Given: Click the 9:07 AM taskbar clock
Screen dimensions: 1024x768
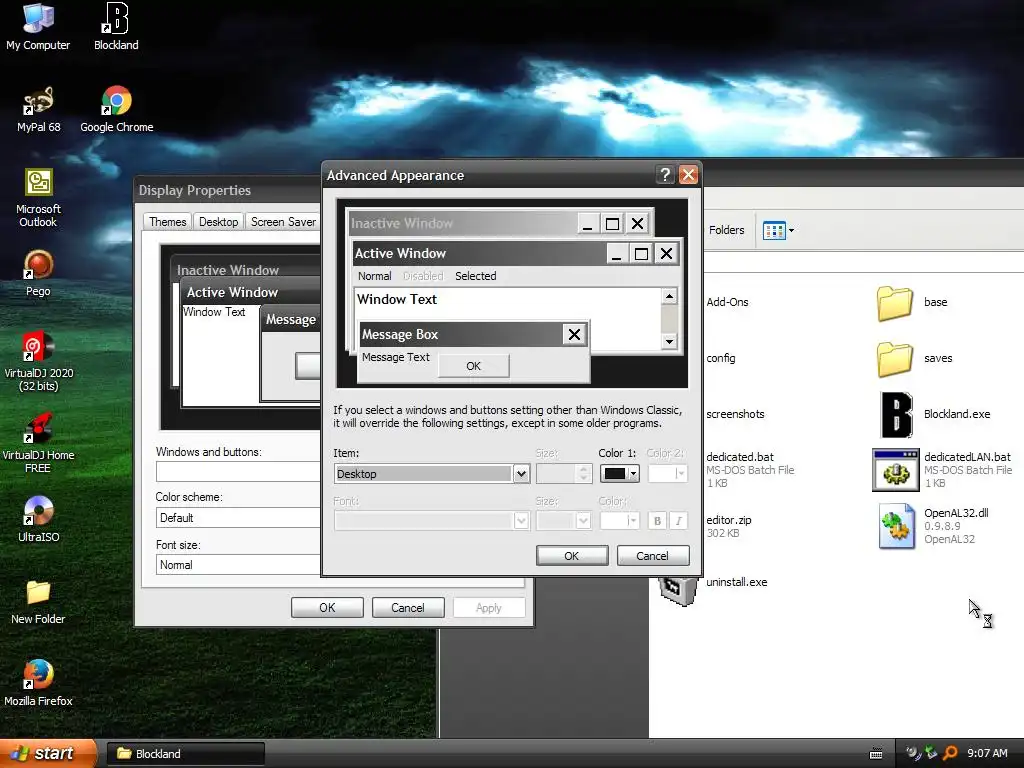Looking at the screenshot, I should click(x=987, y=753).
